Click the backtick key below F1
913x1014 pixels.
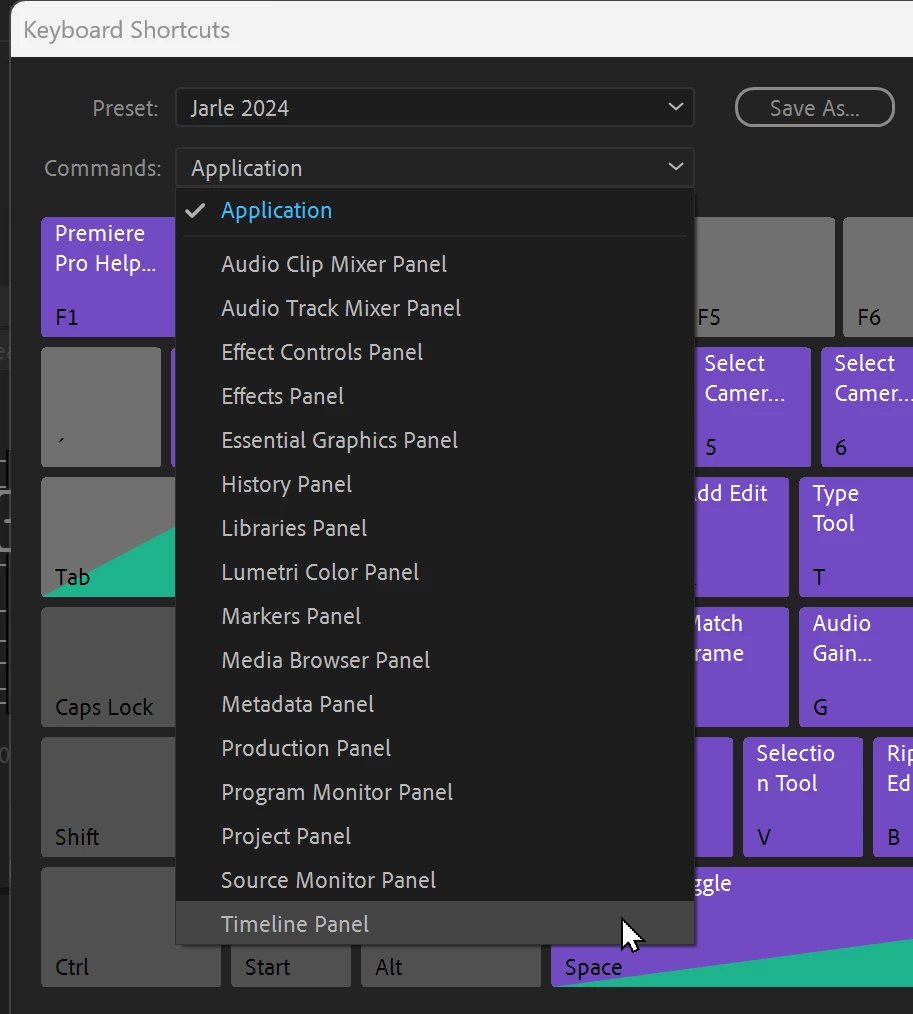point(101,407)
